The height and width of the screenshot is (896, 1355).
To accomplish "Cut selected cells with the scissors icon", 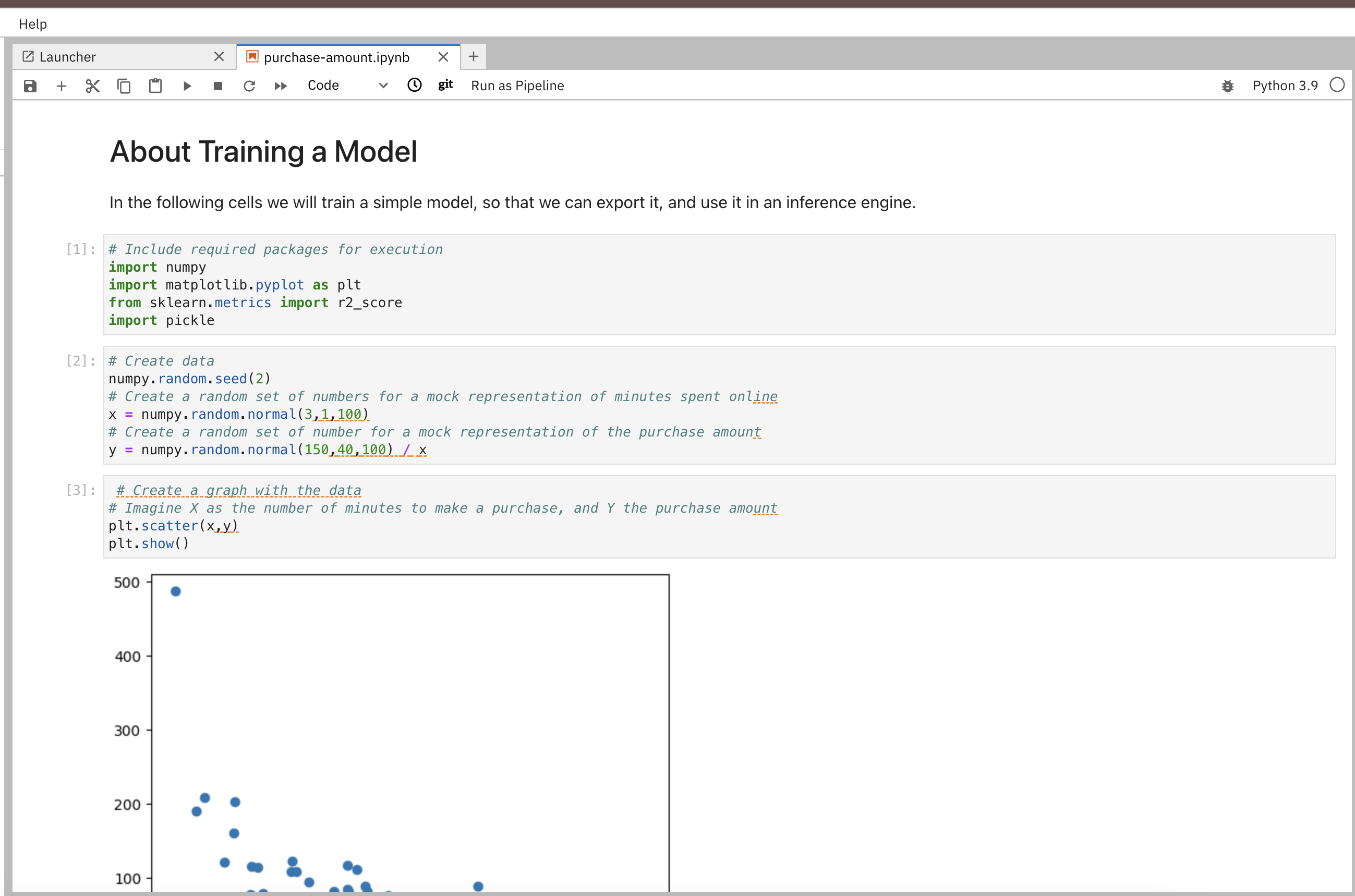I will point(93,86).
